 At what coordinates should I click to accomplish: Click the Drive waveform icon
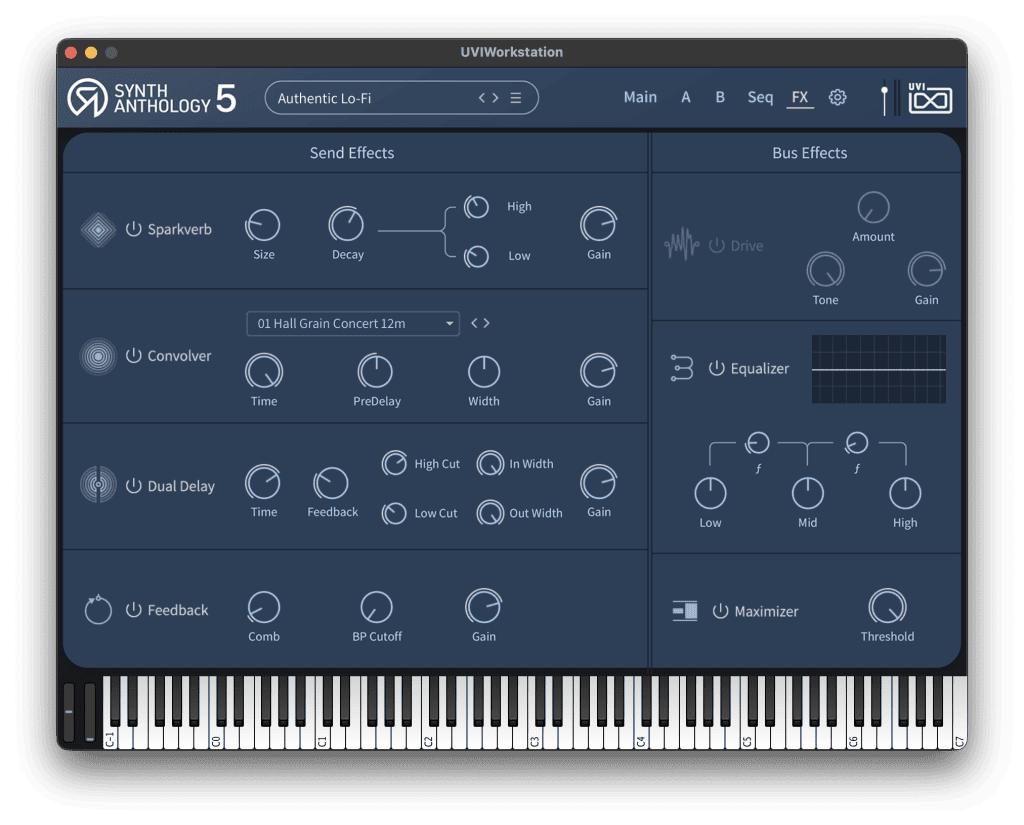pyautogui.click(x=682, y=244)
